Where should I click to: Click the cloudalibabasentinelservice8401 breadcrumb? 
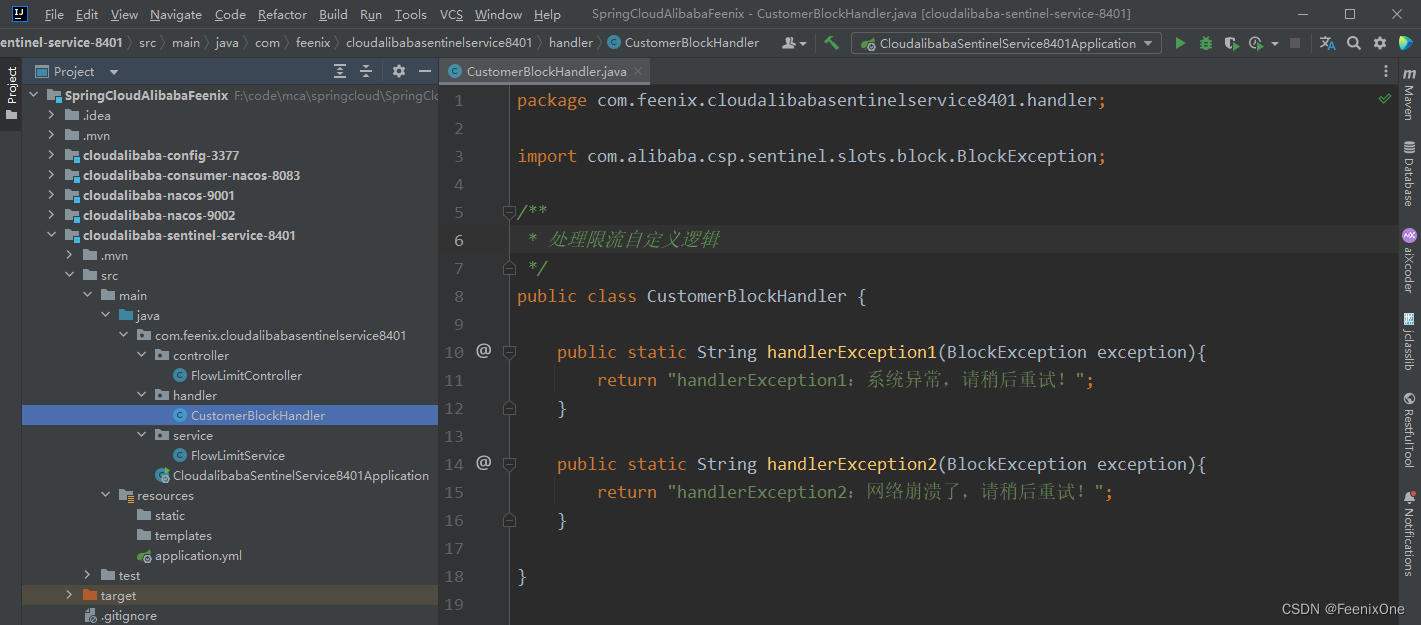click(x=439, y=43)
